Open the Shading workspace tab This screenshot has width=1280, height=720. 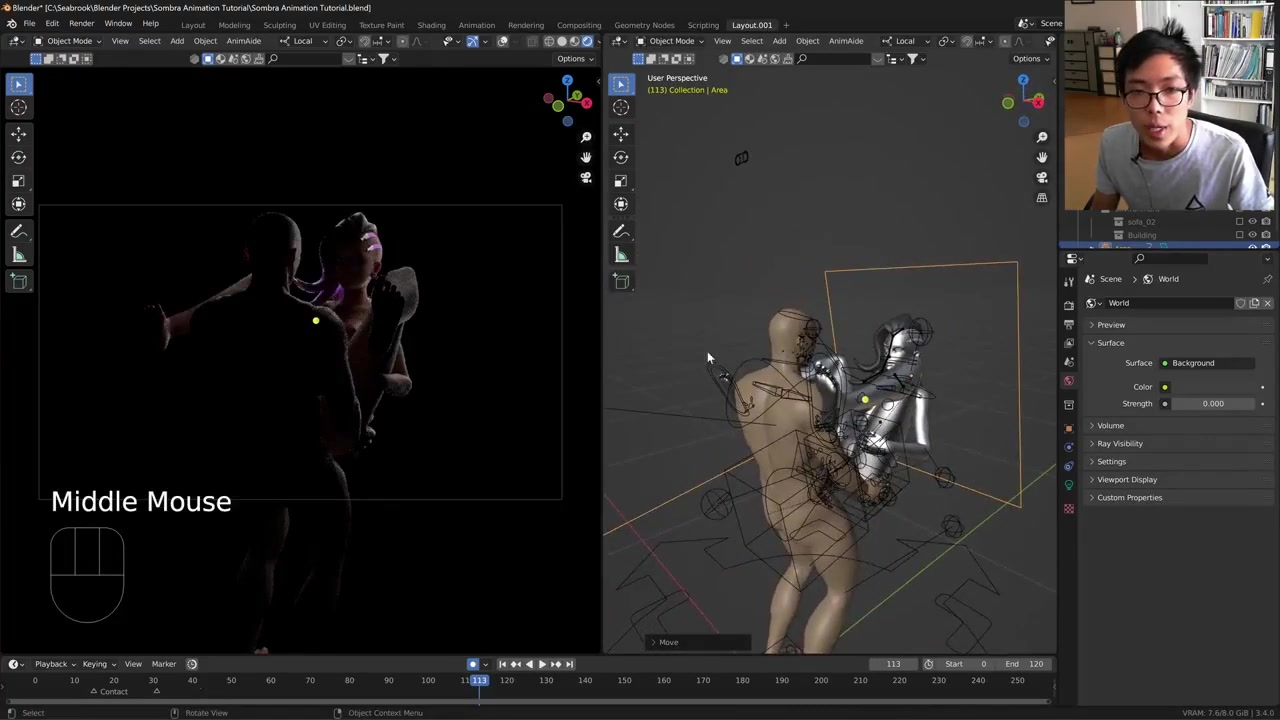(x=431, y=25)
